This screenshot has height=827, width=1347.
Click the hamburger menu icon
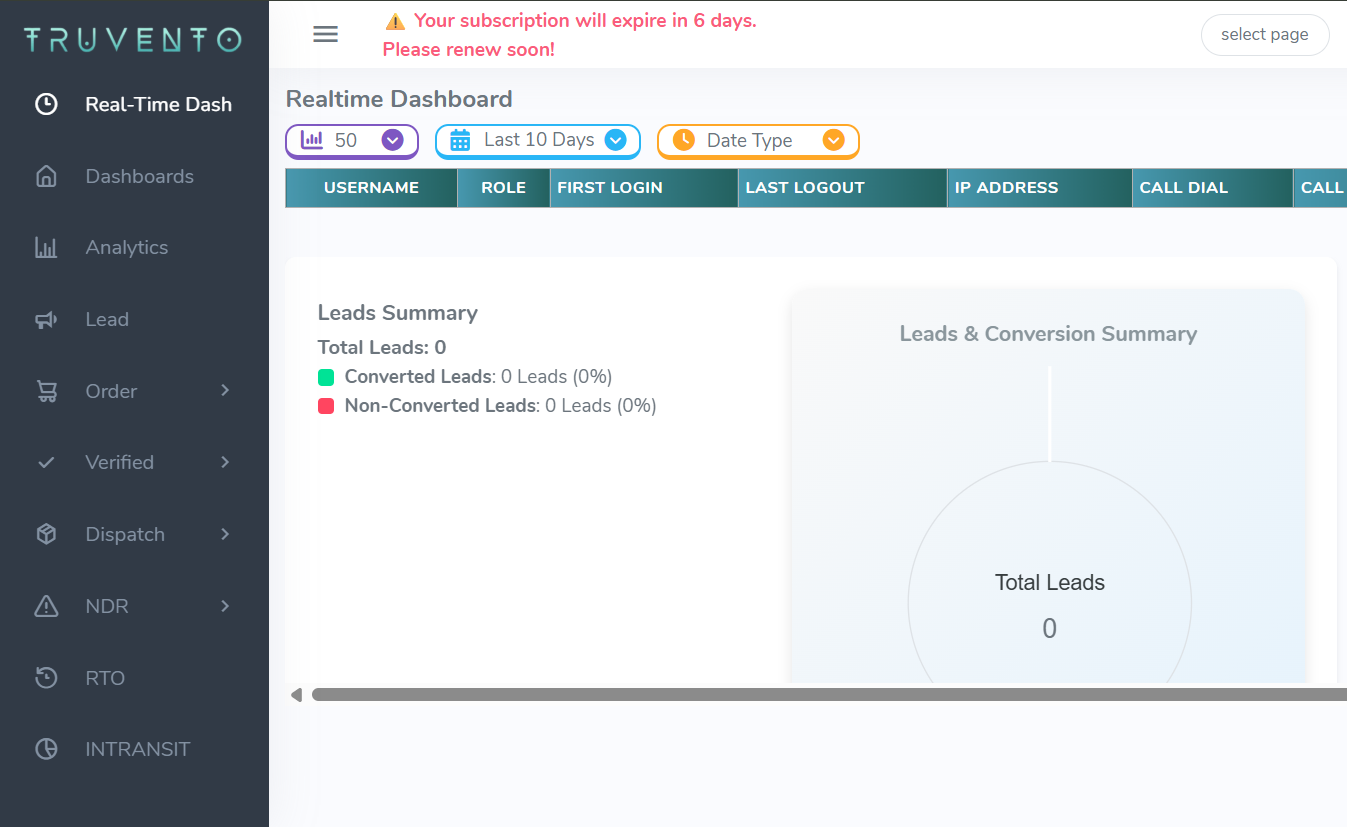(325, 34)
